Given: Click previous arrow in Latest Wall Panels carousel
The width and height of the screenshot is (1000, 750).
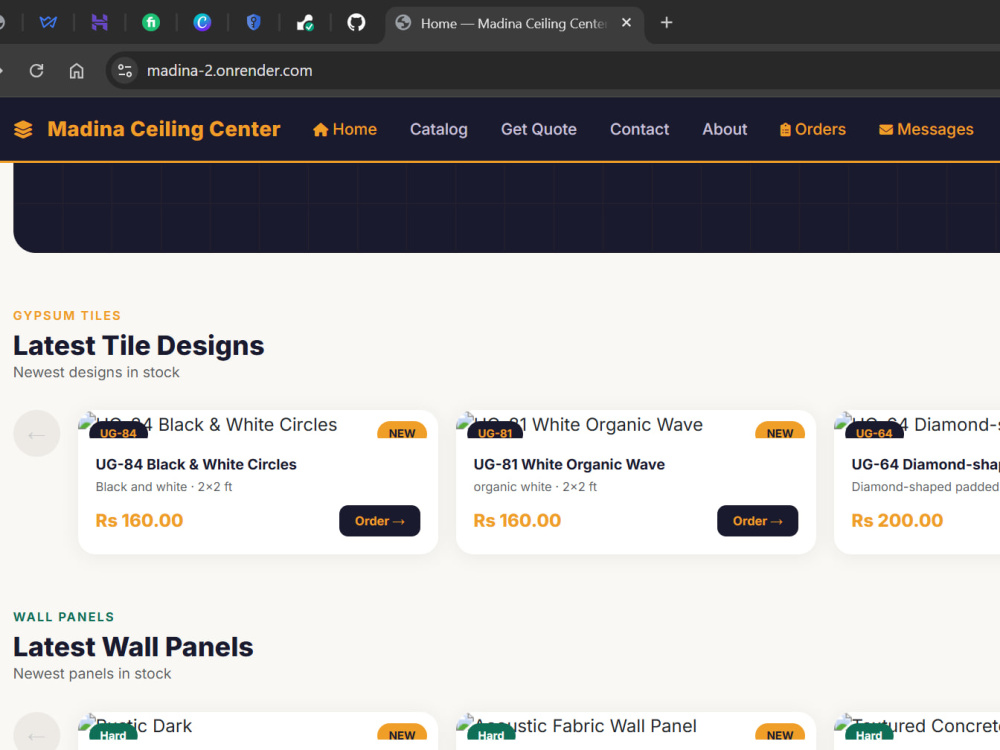Looking at the screenshot, I should (36, 733).
